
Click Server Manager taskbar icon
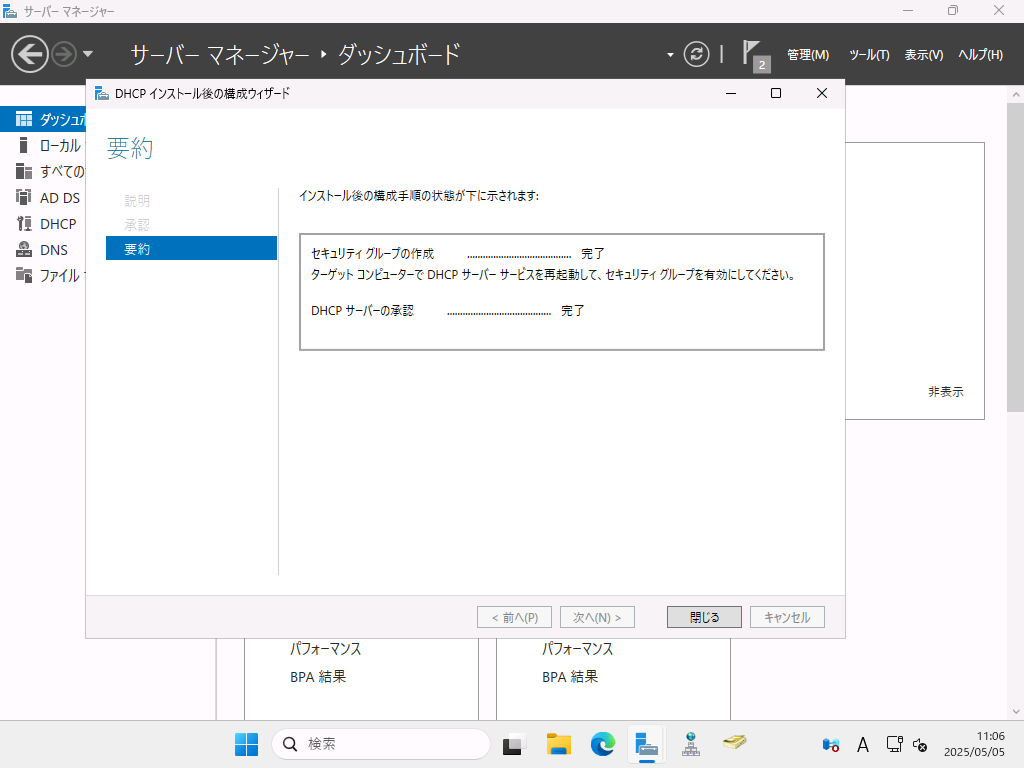click(x=647, y=744)
